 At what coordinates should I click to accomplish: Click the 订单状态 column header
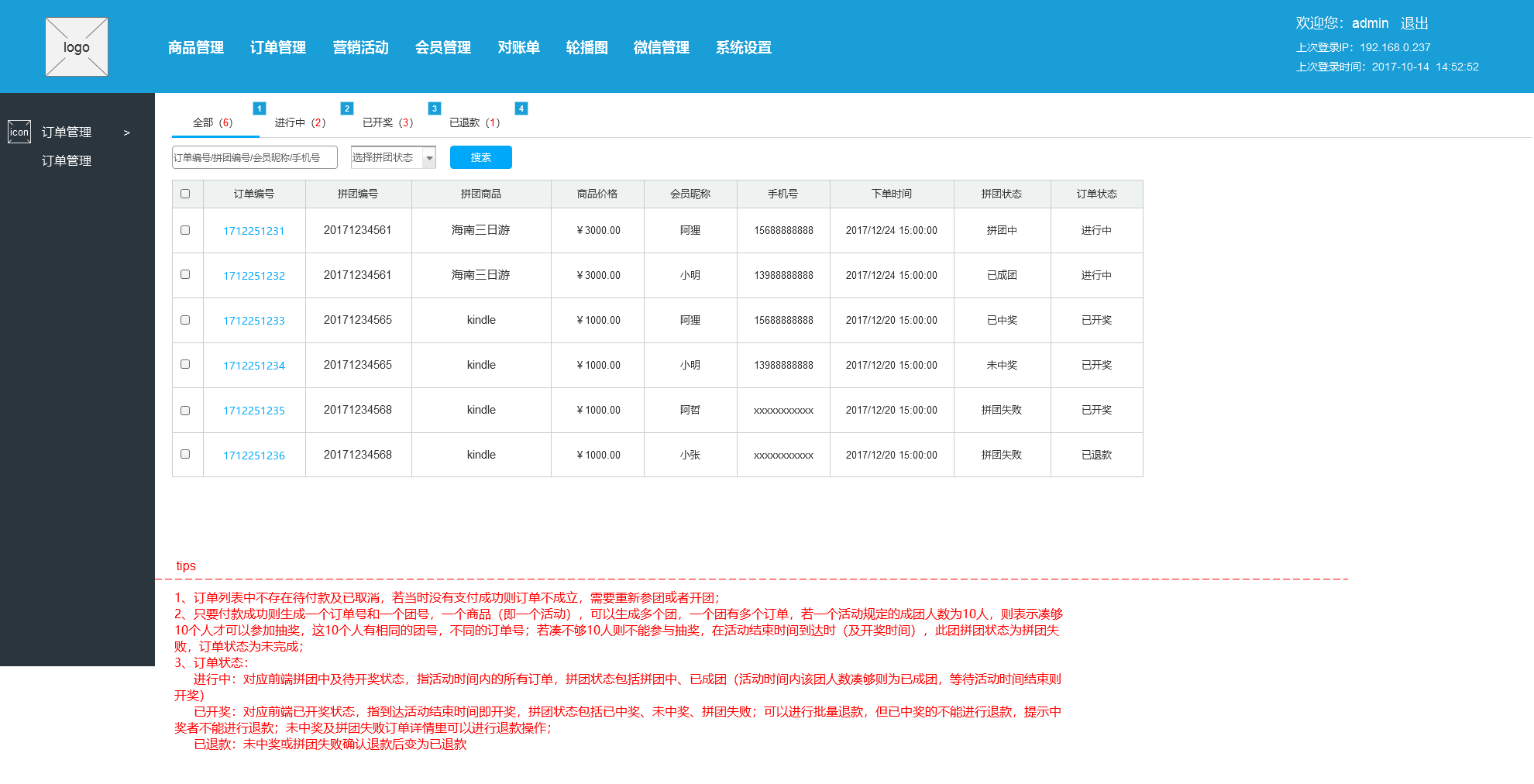(1097, 194)
